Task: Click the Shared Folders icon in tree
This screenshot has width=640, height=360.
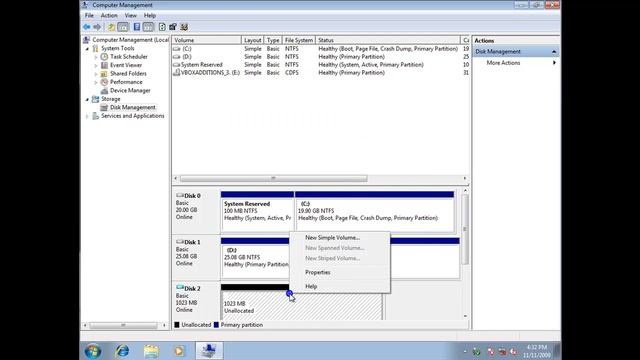Action: pyautogui.click(x=104, y=73)
